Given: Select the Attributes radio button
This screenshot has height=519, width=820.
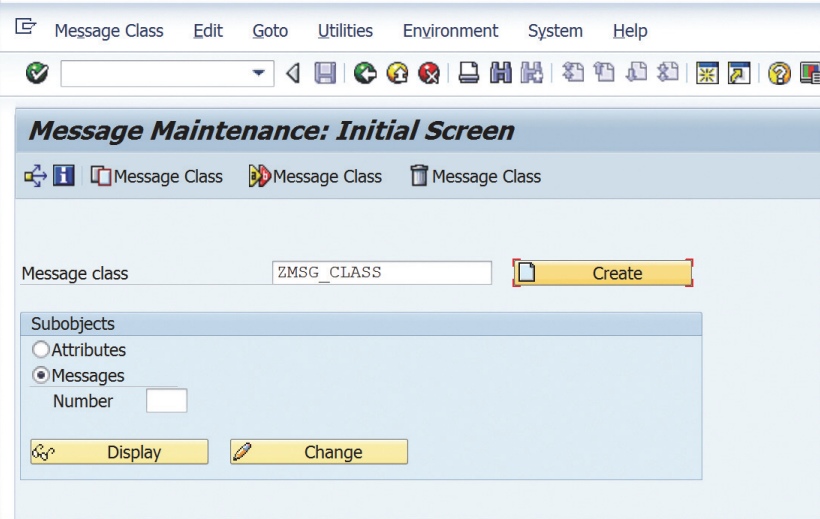Looking at the screenshot, I should tap(41, 349).
